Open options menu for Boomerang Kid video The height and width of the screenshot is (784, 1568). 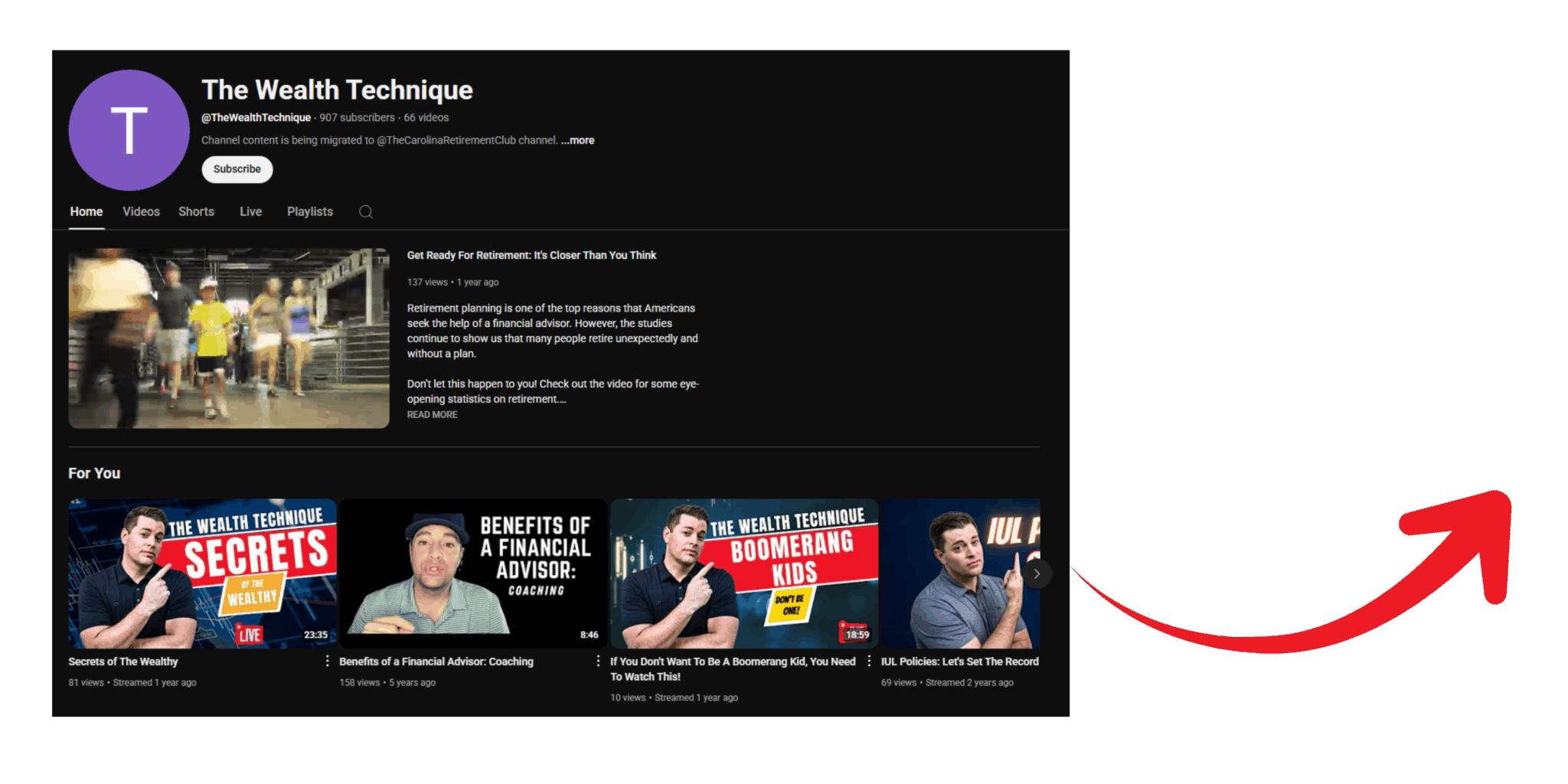[869, 661]
